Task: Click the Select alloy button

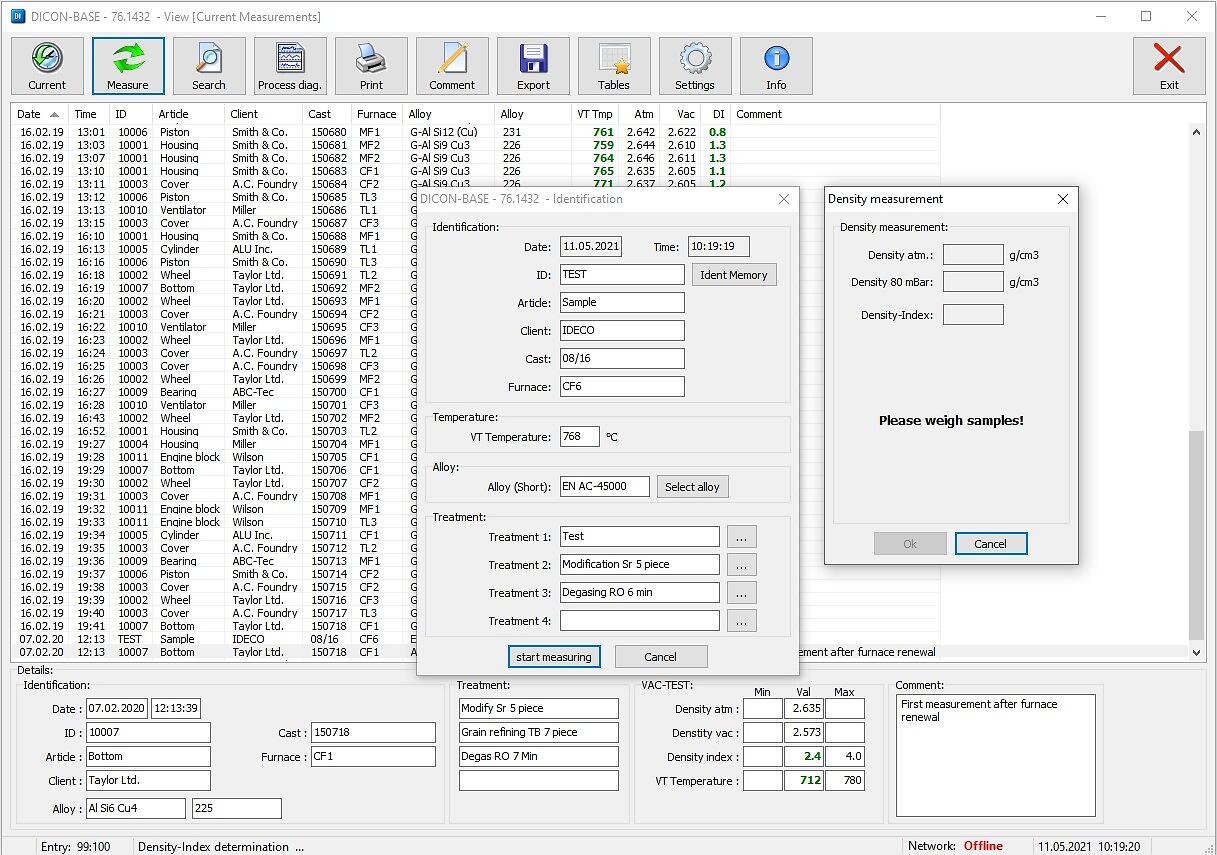Action: 692,487
